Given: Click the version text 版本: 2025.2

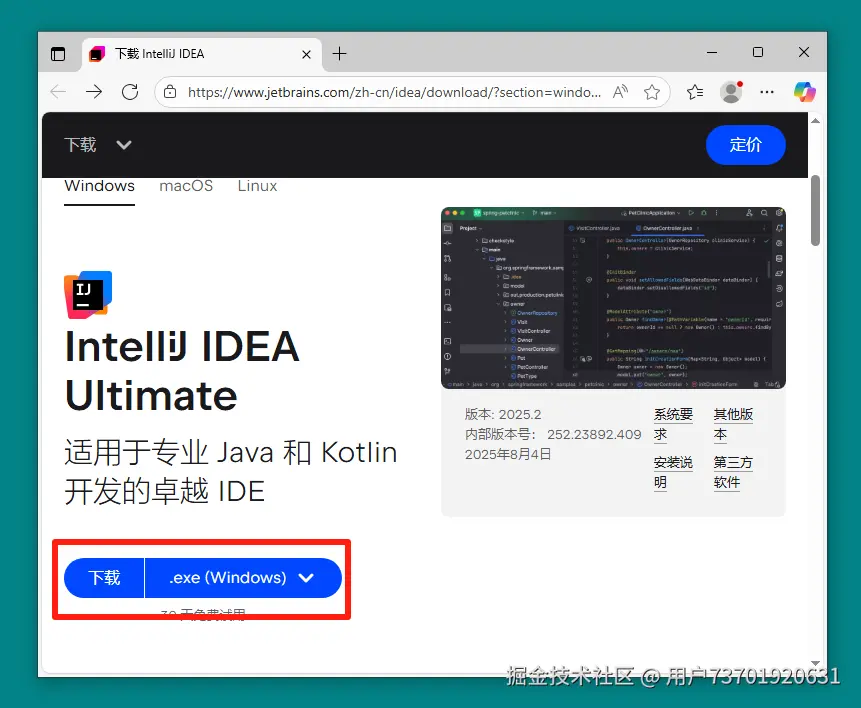Looking at the screenshot, I should pos(503,414).
